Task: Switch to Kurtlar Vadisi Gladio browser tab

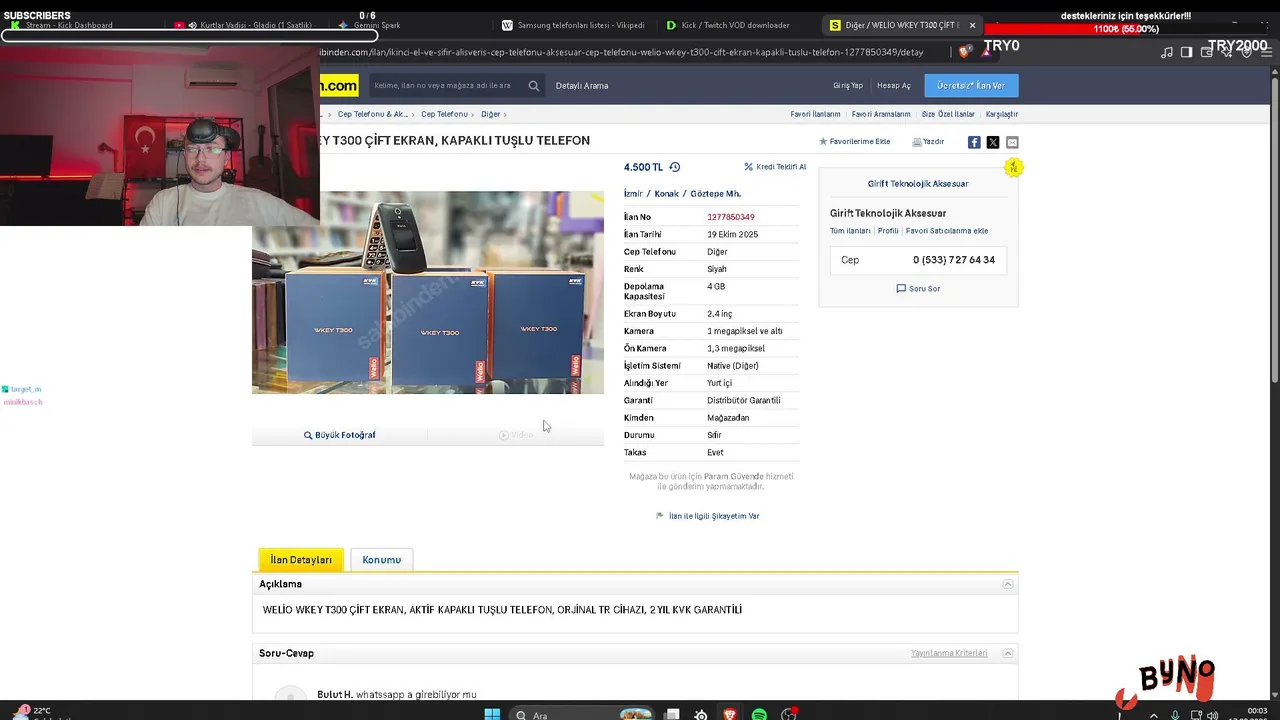Action: point(248,25)
